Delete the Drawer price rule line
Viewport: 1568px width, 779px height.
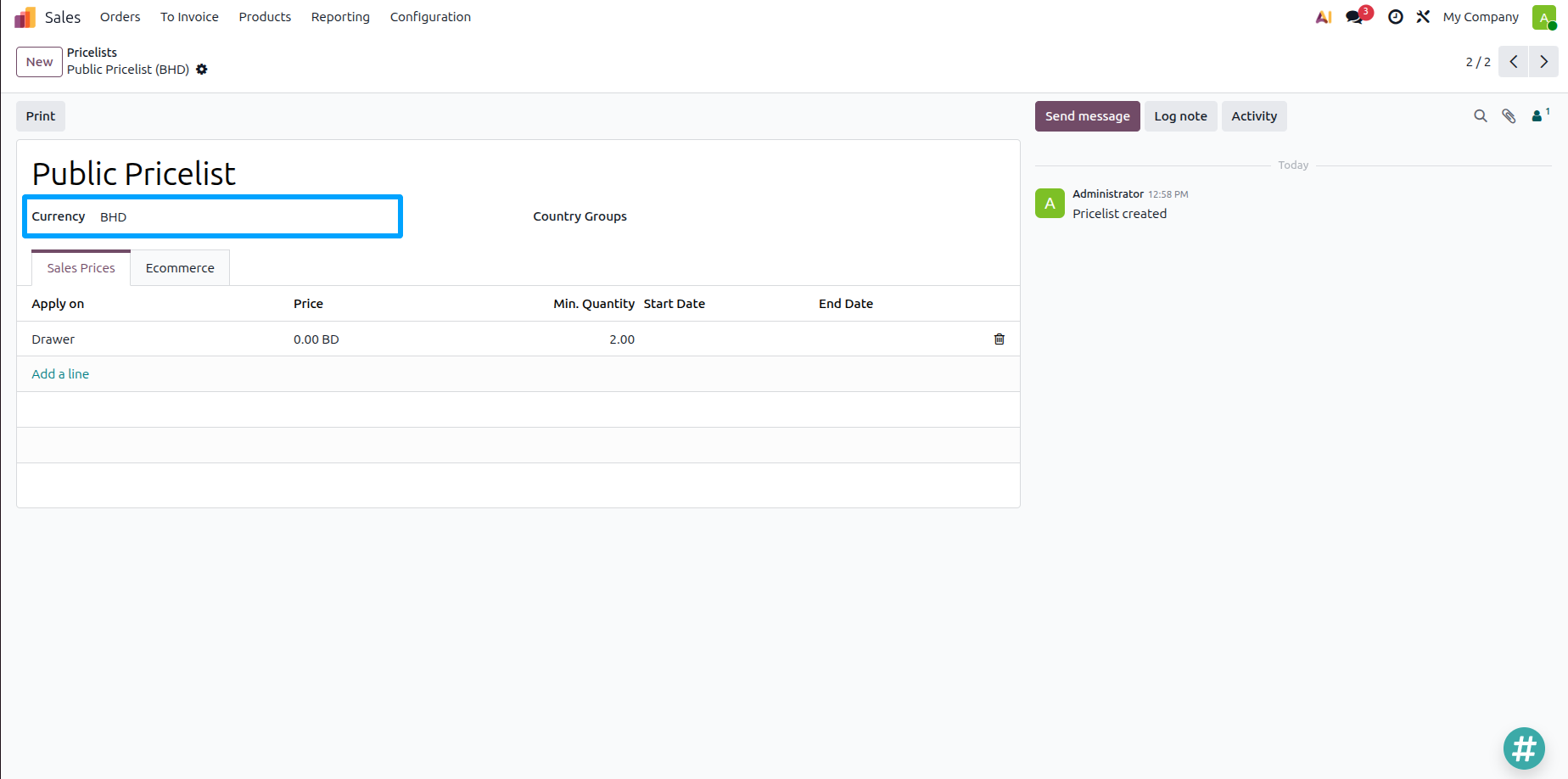[x=1000, y=339]
